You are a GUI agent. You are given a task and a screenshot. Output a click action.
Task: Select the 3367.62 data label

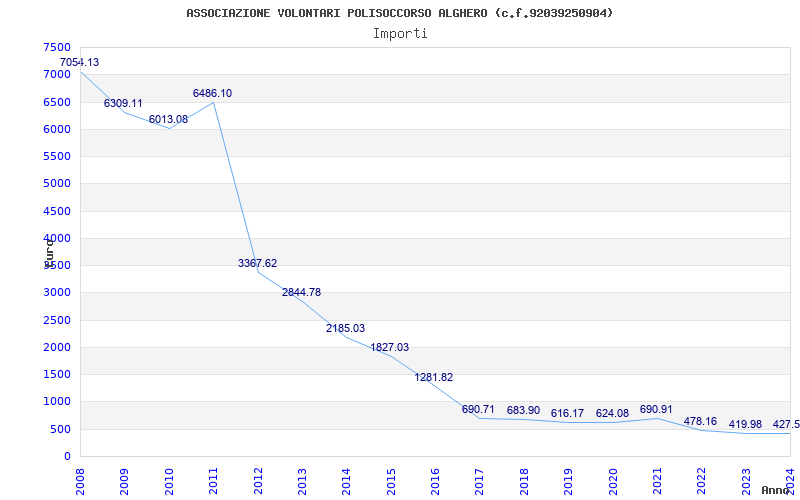258,263
